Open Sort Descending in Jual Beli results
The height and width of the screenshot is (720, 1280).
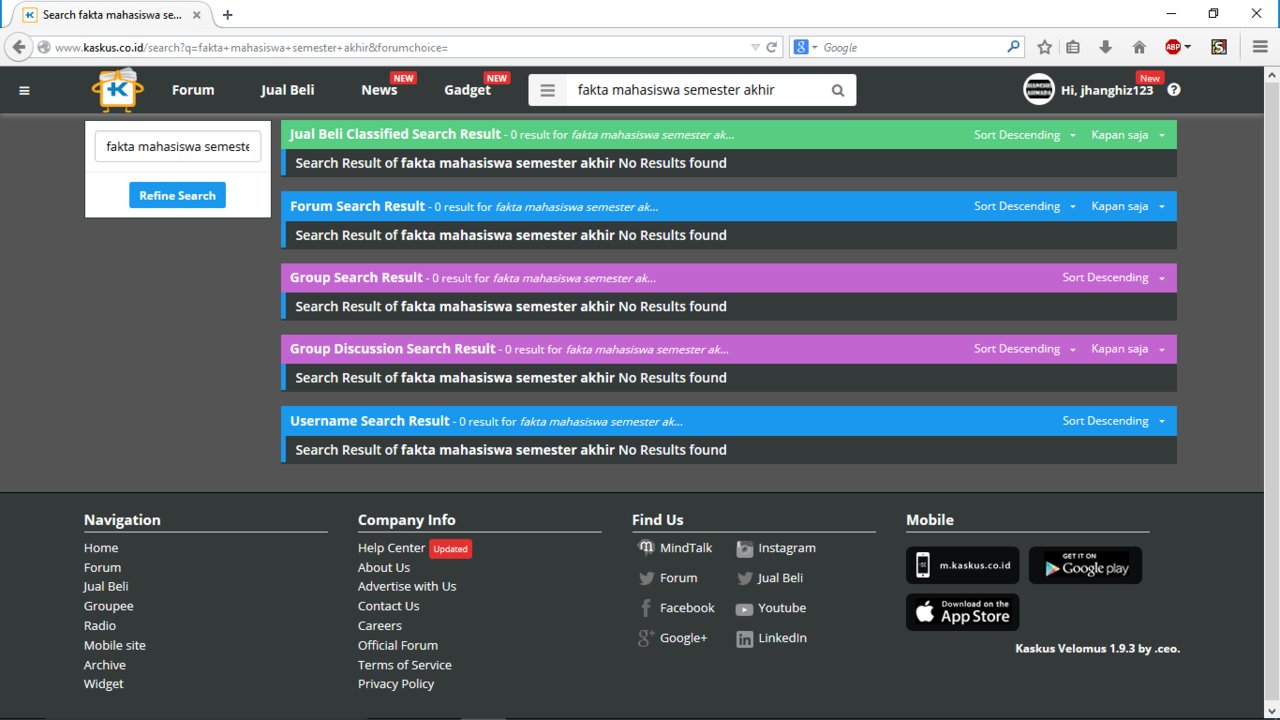click(1025, 135)
